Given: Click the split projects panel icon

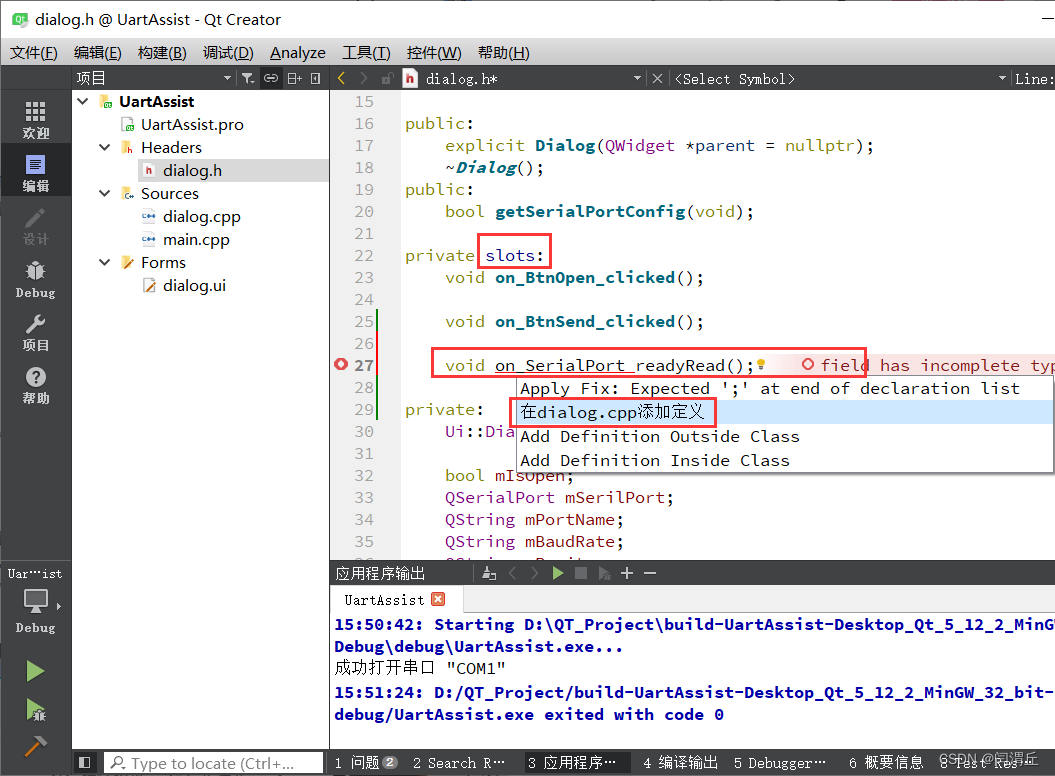Looking at the screenshot, I should 294,78.
